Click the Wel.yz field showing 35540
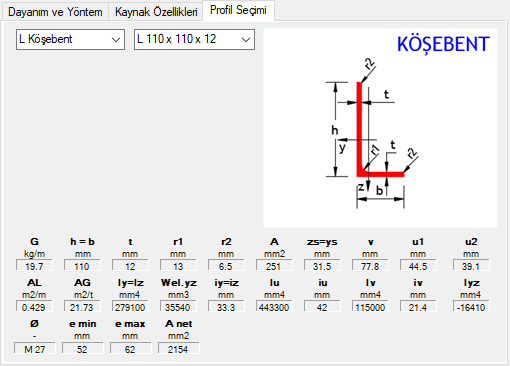This screenshot has height=366, width=510. tap(178, 306)
